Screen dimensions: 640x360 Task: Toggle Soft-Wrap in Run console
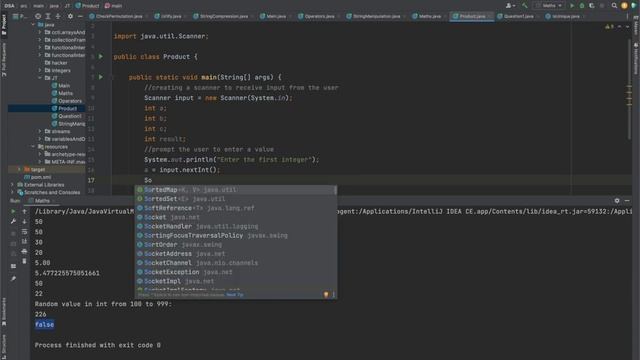(x=24, y=231)
